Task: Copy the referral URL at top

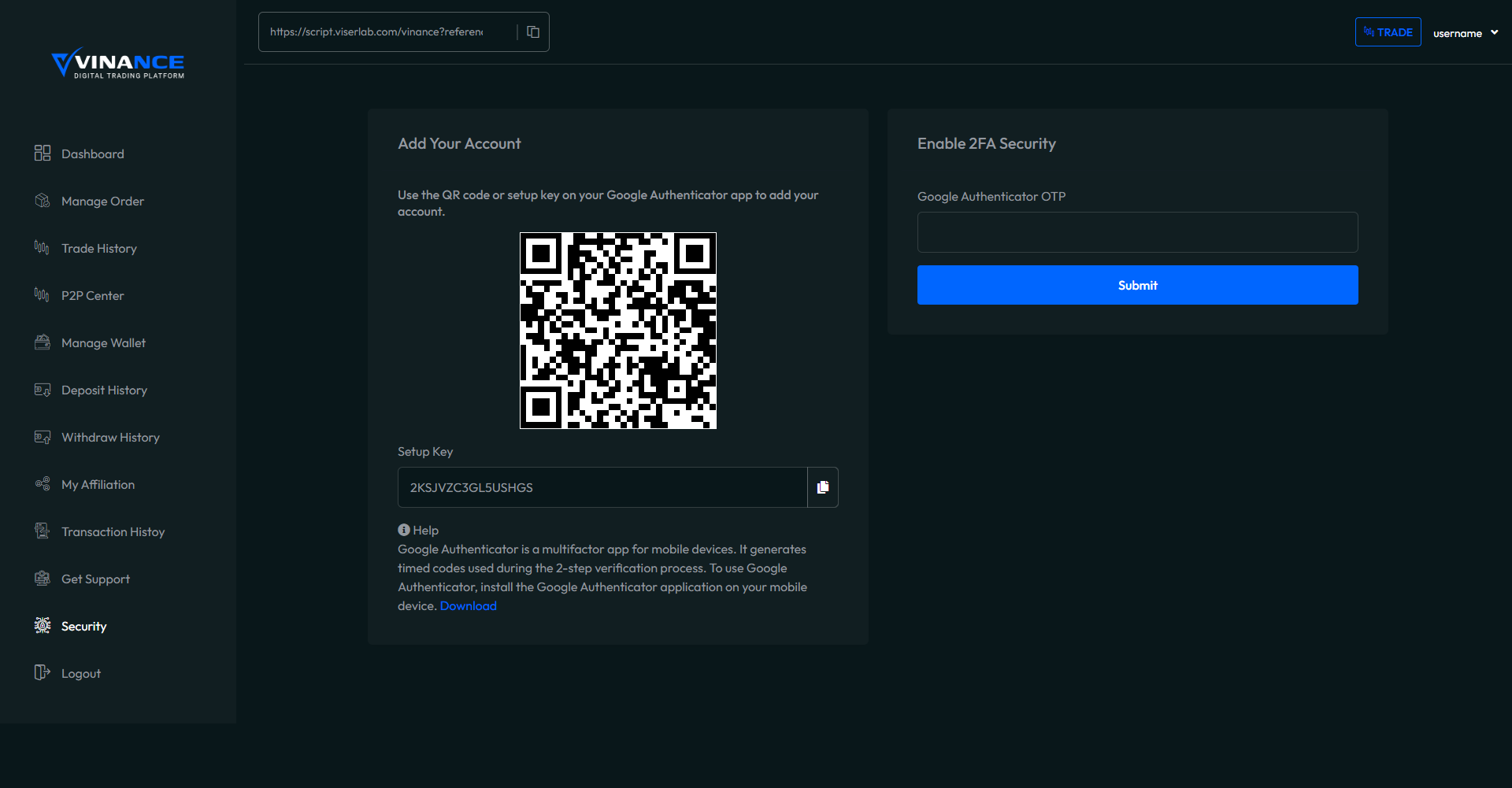Action: [x=533, y=32]
